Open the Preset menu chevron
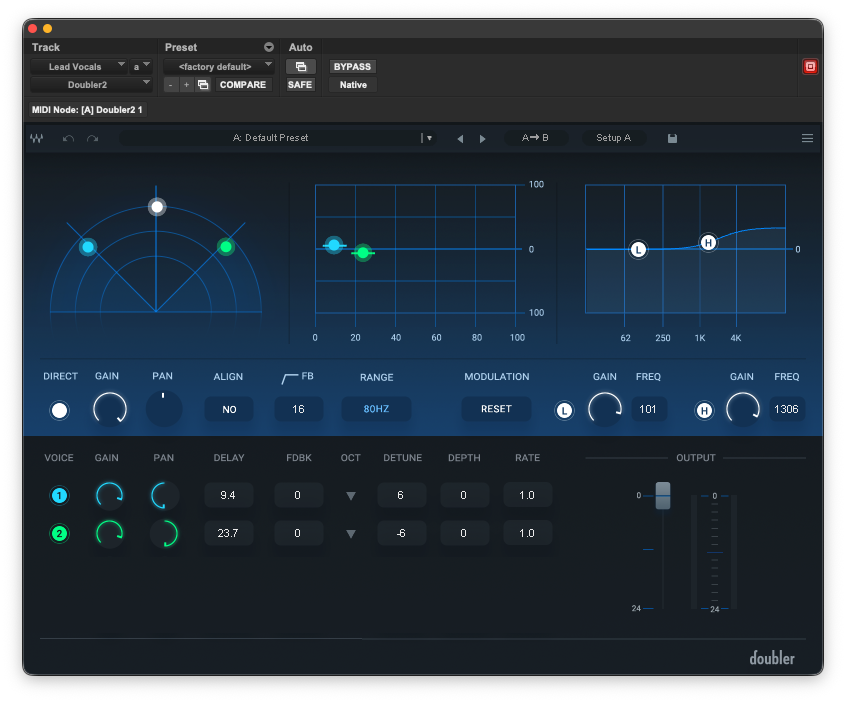 point(269,47)
